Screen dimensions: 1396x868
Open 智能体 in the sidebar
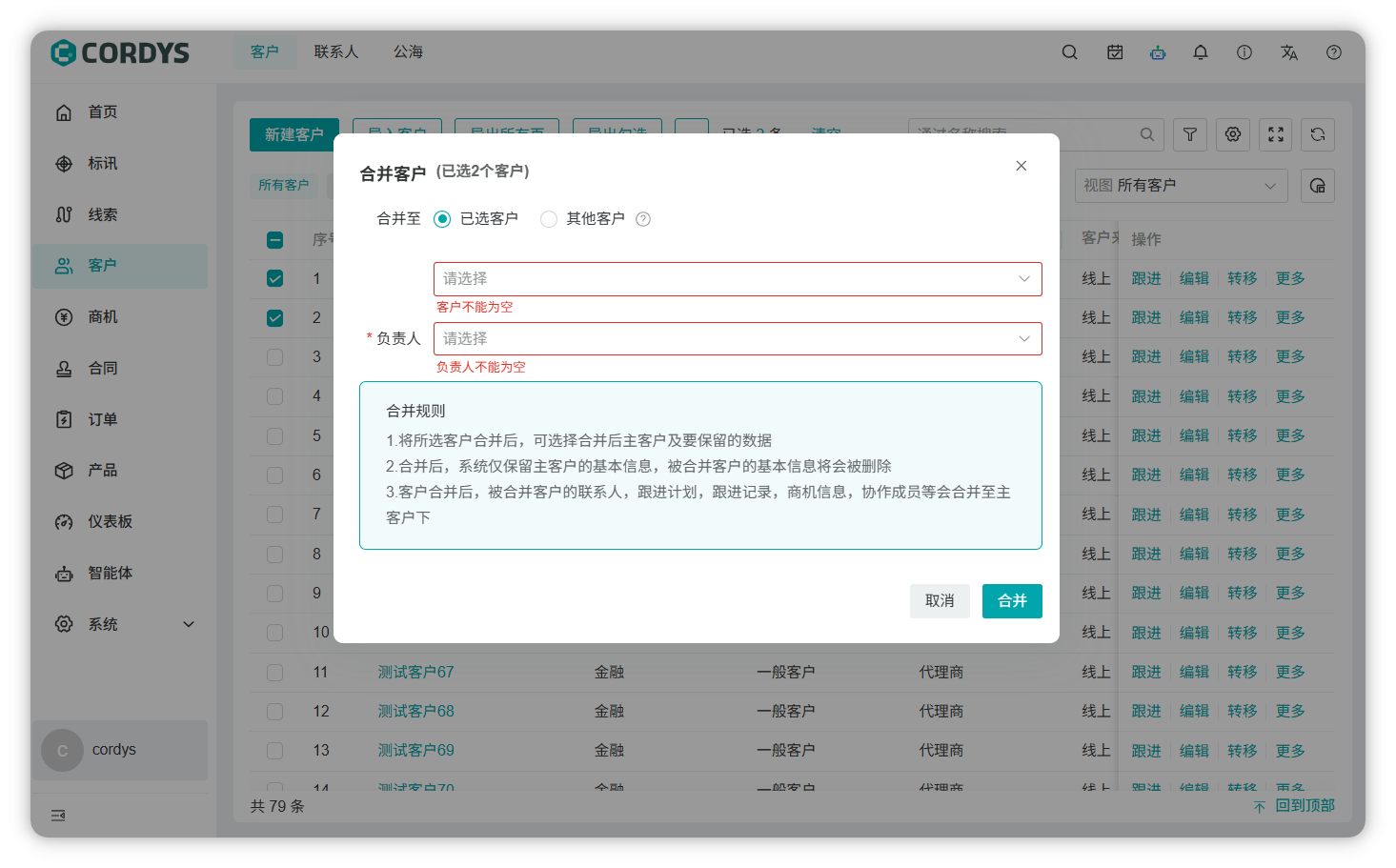[120, 574]
